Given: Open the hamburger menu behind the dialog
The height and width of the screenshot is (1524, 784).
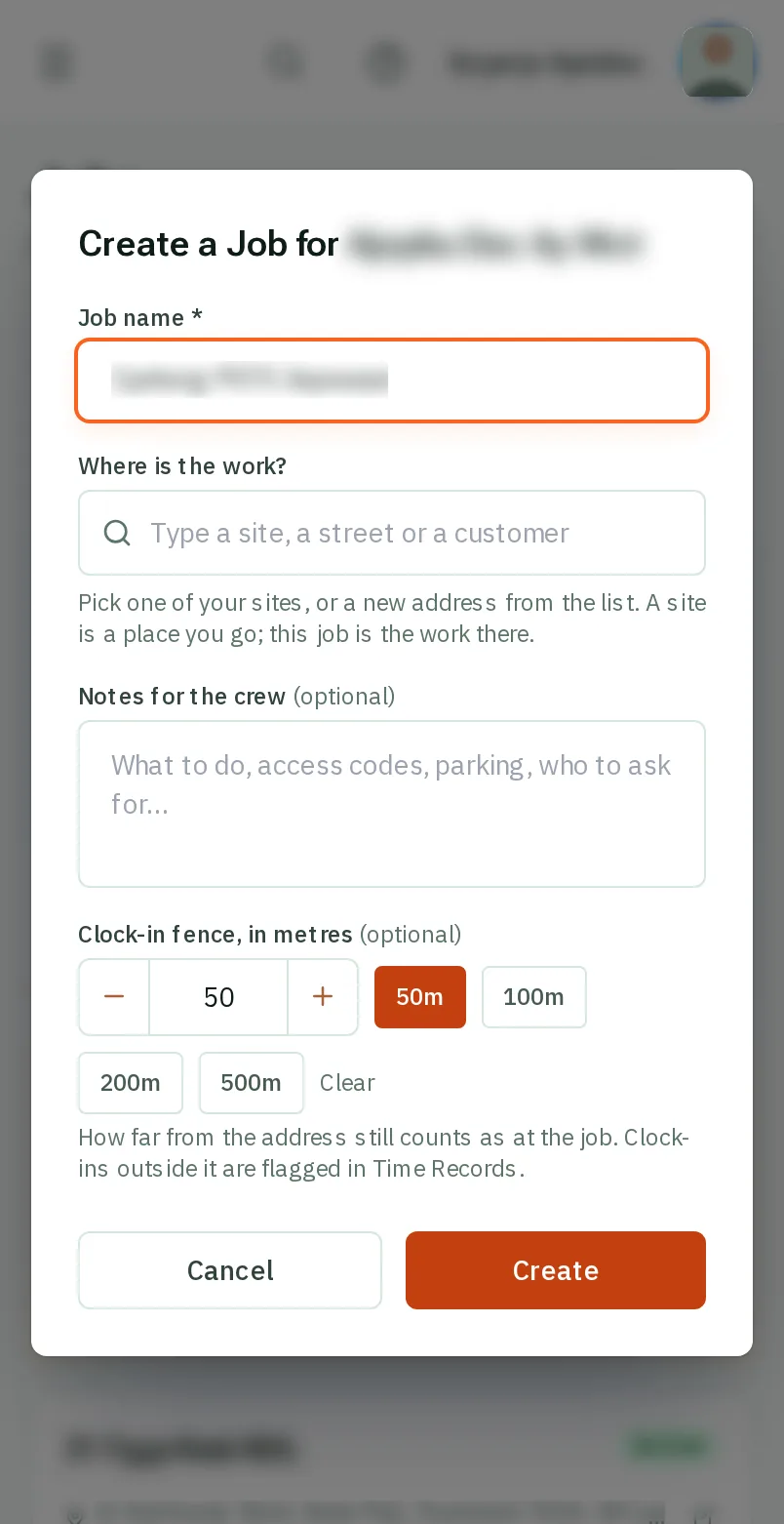Looking at the screenshot, I should [x=58, y=63].
